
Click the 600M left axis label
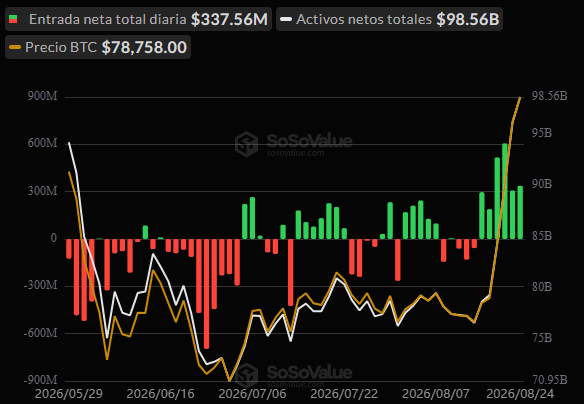pyautogui.click(x=42, y=143)
